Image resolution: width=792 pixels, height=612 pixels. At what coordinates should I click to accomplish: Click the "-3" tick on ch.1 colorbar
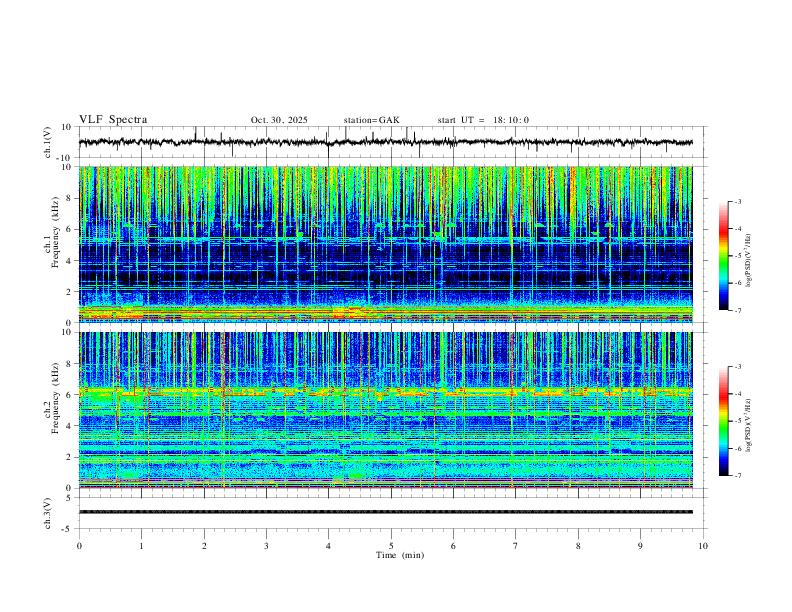click(x=738, y=201)
